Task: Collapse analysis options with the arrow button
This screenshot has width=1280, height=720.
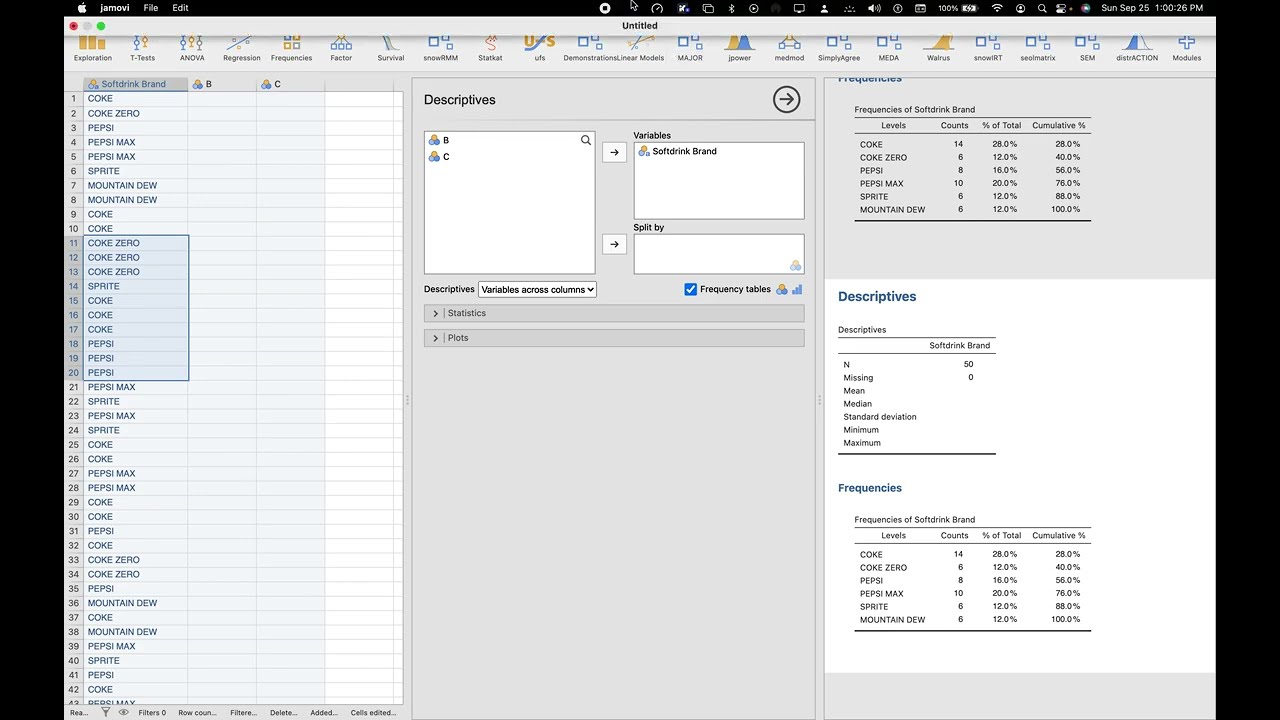Action: click(x=786, y=99)
